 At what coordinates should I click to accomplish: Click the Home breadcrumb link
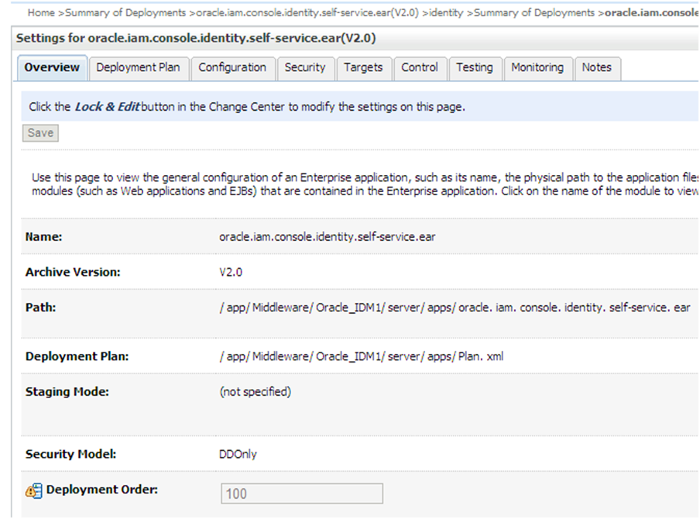click(41, 12)
